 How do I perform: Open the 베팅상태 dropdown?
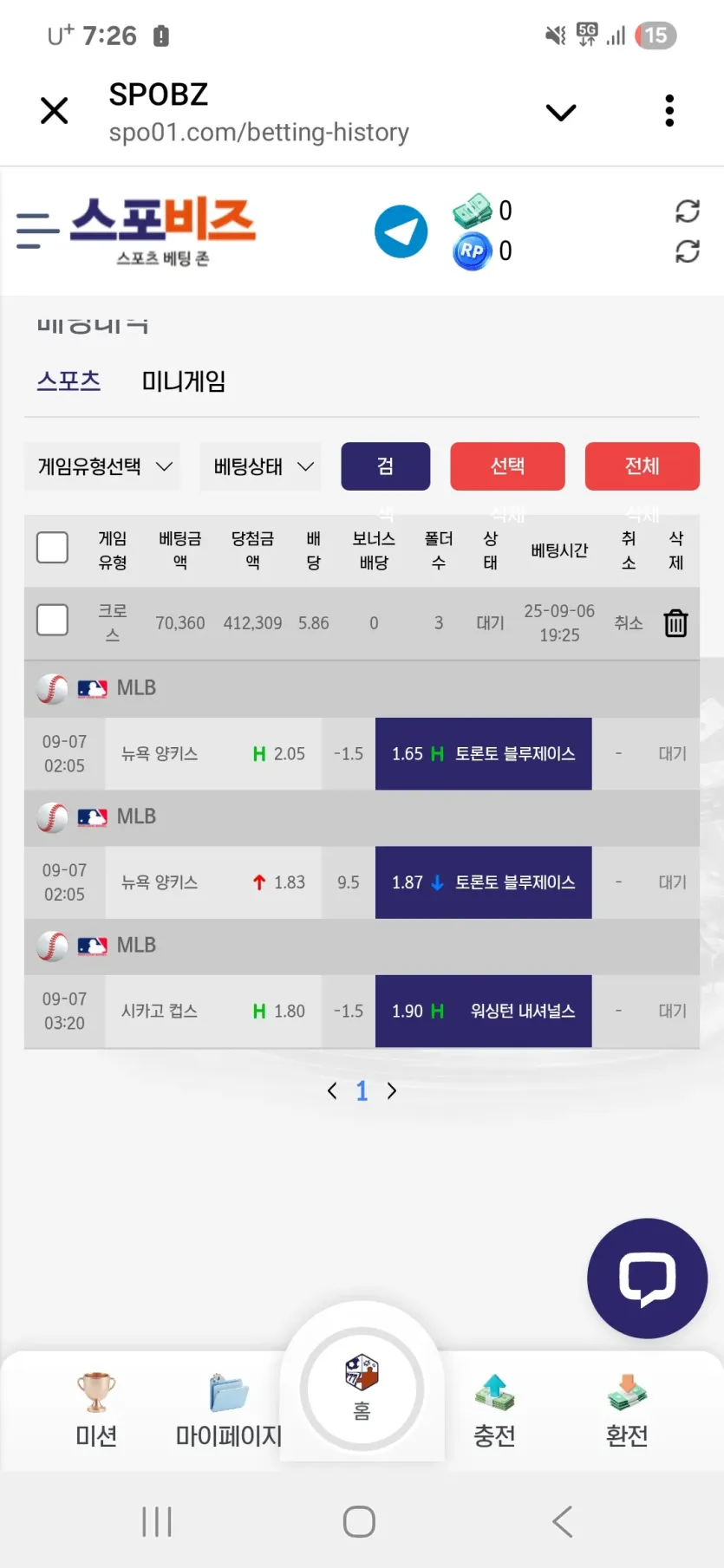[260, 466]
